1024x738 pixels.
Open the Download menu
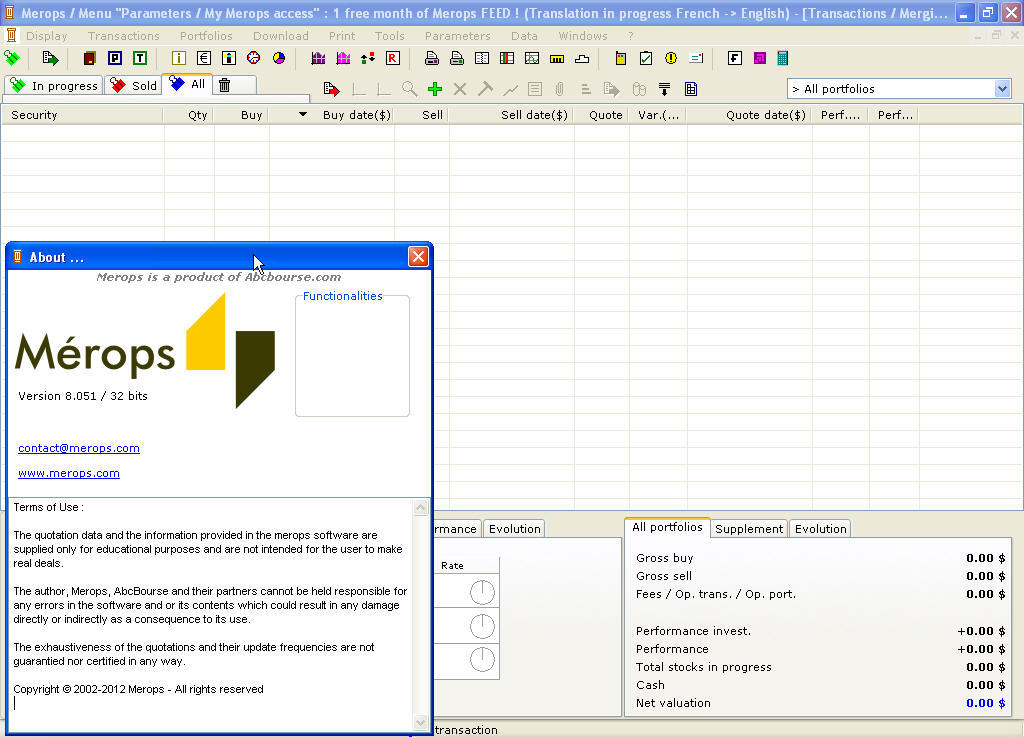pyautogui.click(x=281, y=36)
